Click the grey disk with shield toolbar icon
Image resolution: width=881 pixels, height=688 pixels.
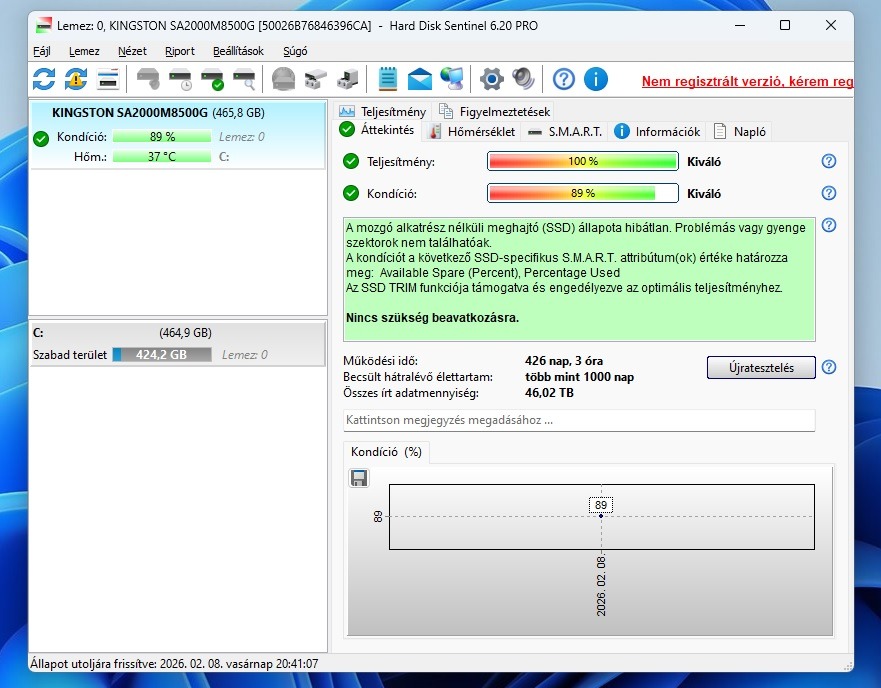pos(148,79)
